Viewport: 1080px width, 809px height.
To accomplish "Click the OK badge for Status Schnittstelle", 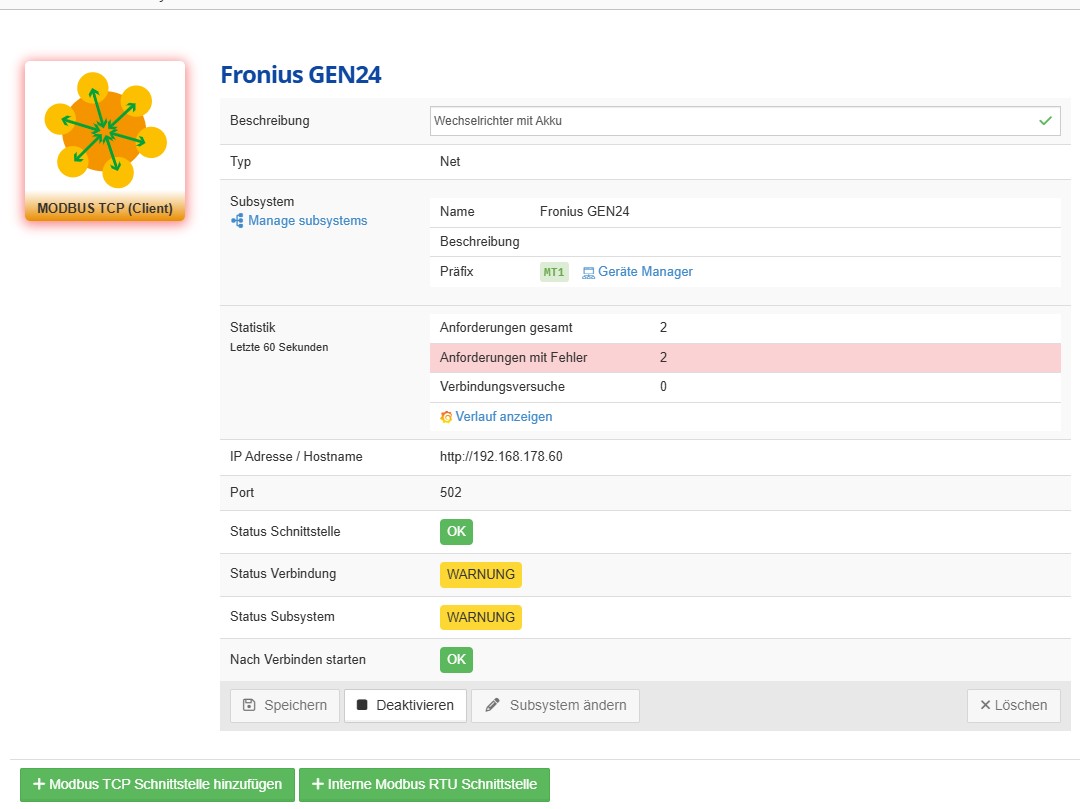I will coord(456,532).
